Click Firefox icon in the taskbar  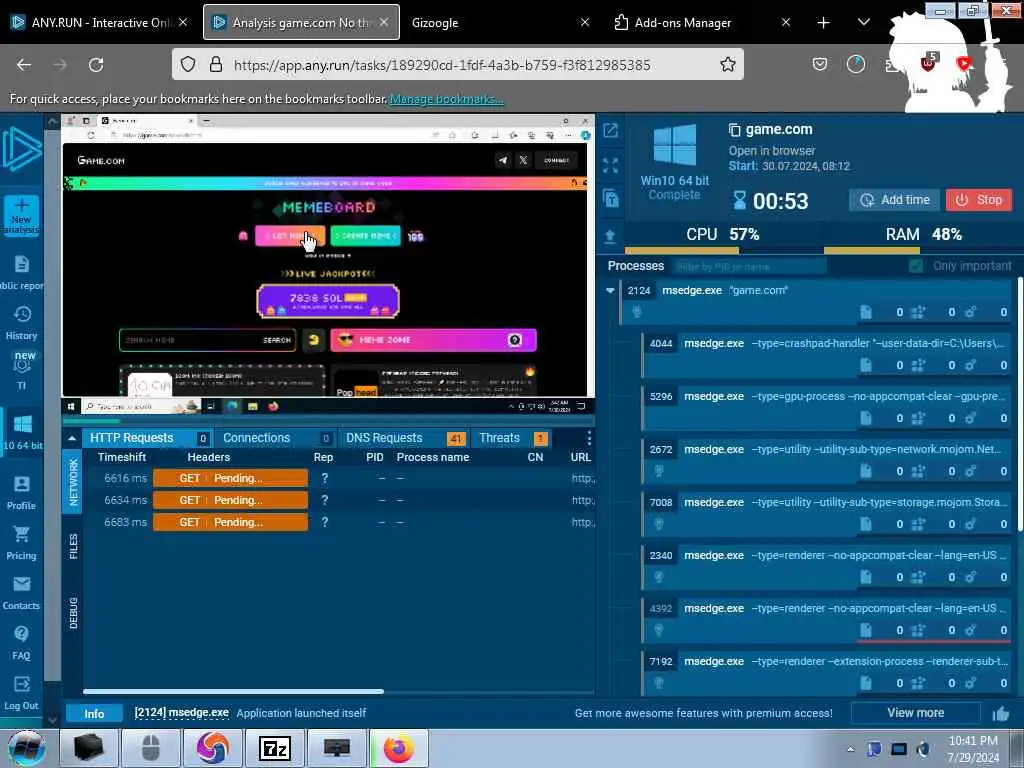pyautogui.click(x=399, y=748)
